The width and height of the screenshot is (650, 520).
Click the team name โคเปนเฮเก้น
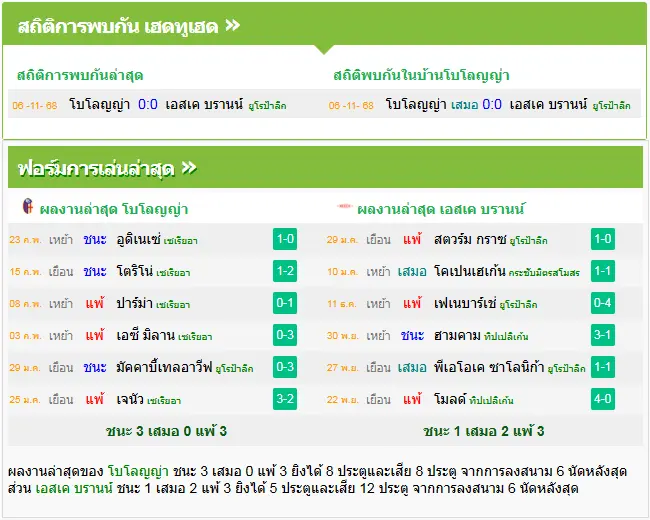470,271
